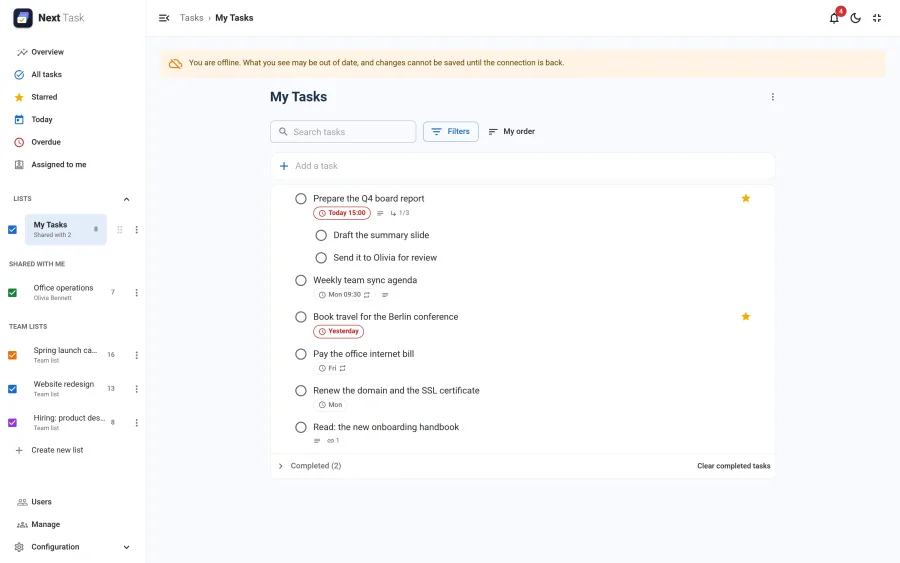The image size is (900, 563).
Task: Open options for Website redesign list
Action: click(137, 389)
